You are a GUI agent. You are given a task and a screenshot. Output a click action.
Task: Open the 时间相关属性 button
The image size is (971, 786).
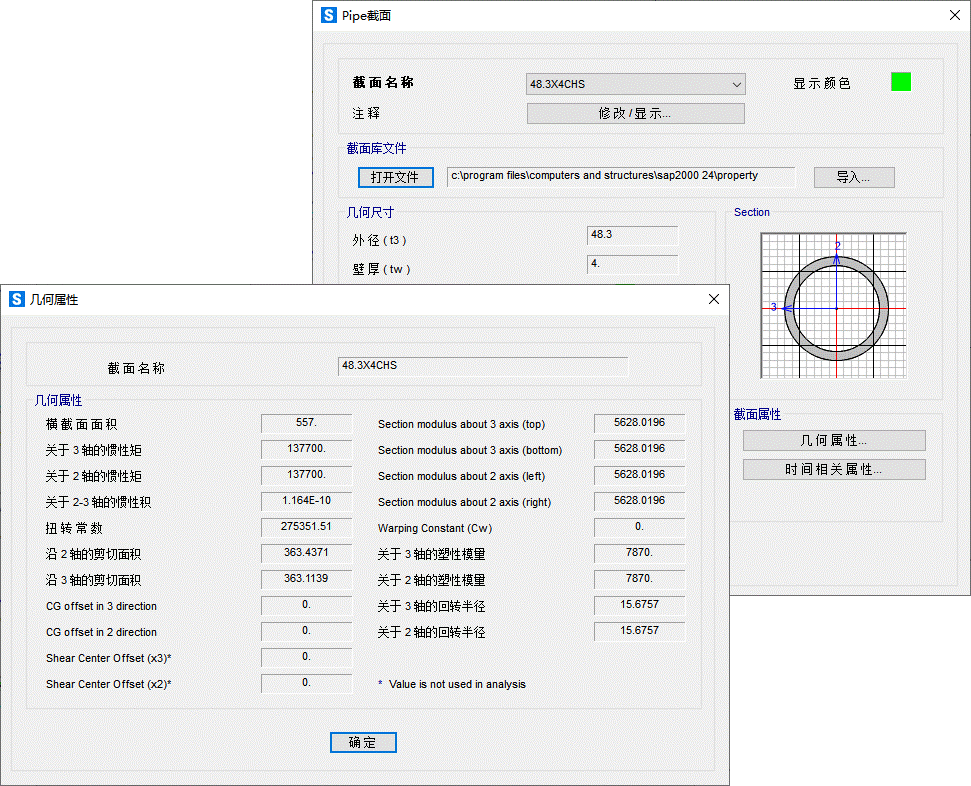coord(833,469)
